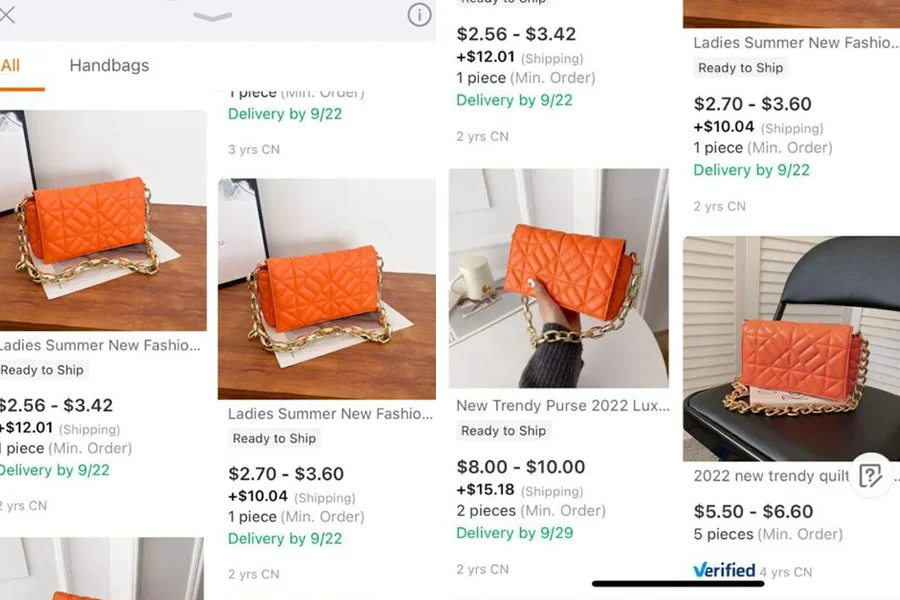This screenshot has height=600, width=900.
Task: Tap the +$15.18 shipping cost
Action: coord(486,490)
